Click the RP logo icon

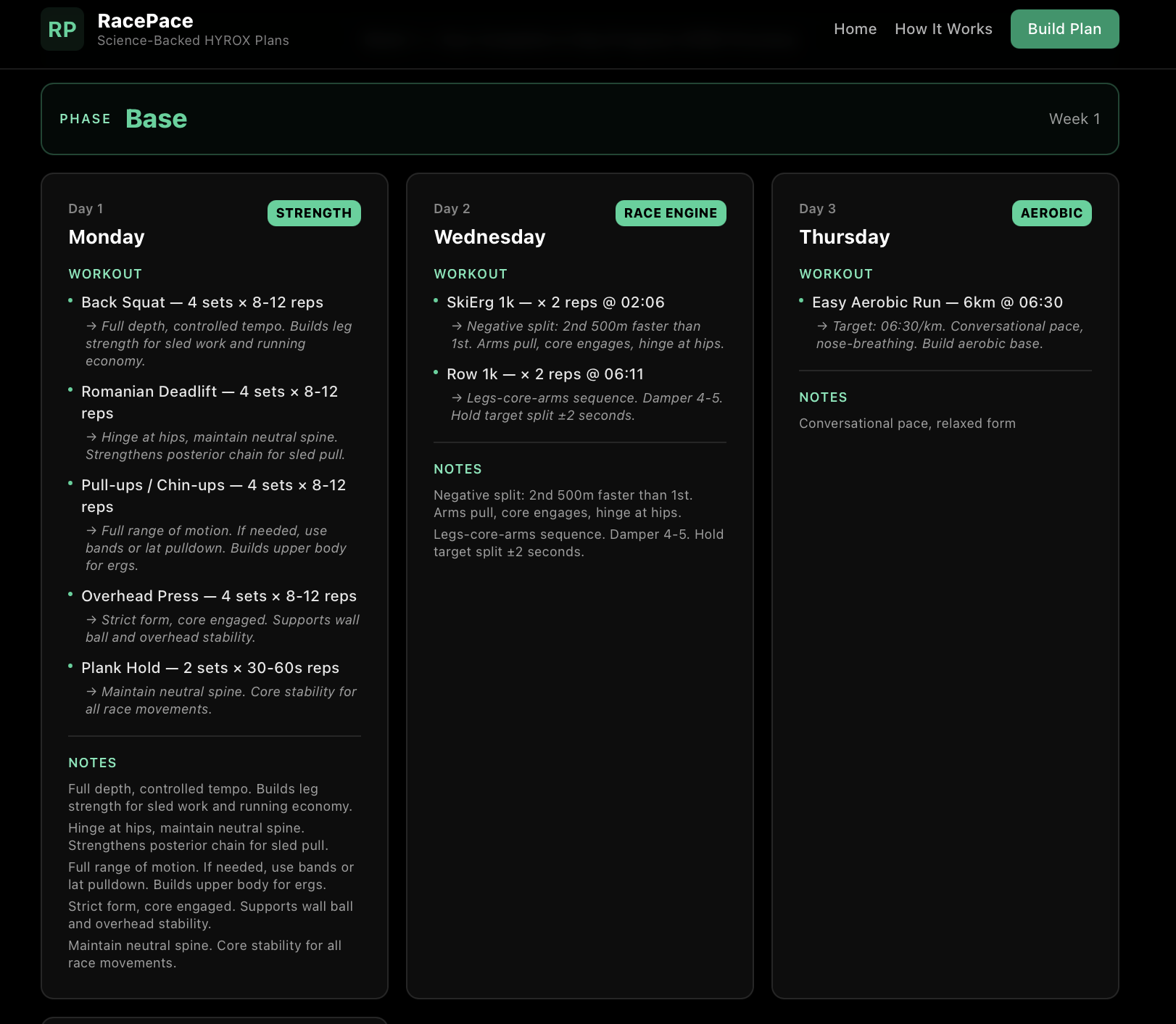point(62,29)
